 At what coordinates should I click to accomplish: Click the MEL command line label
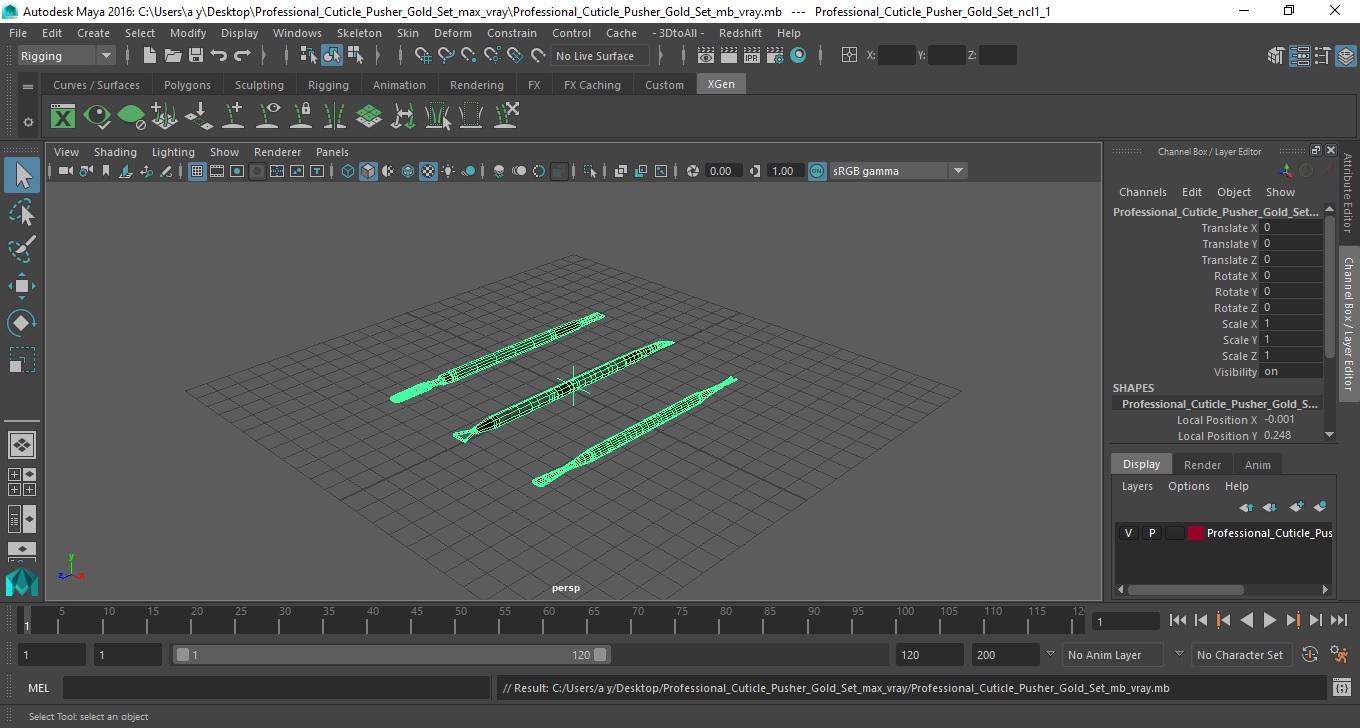(x=38, y=688)
